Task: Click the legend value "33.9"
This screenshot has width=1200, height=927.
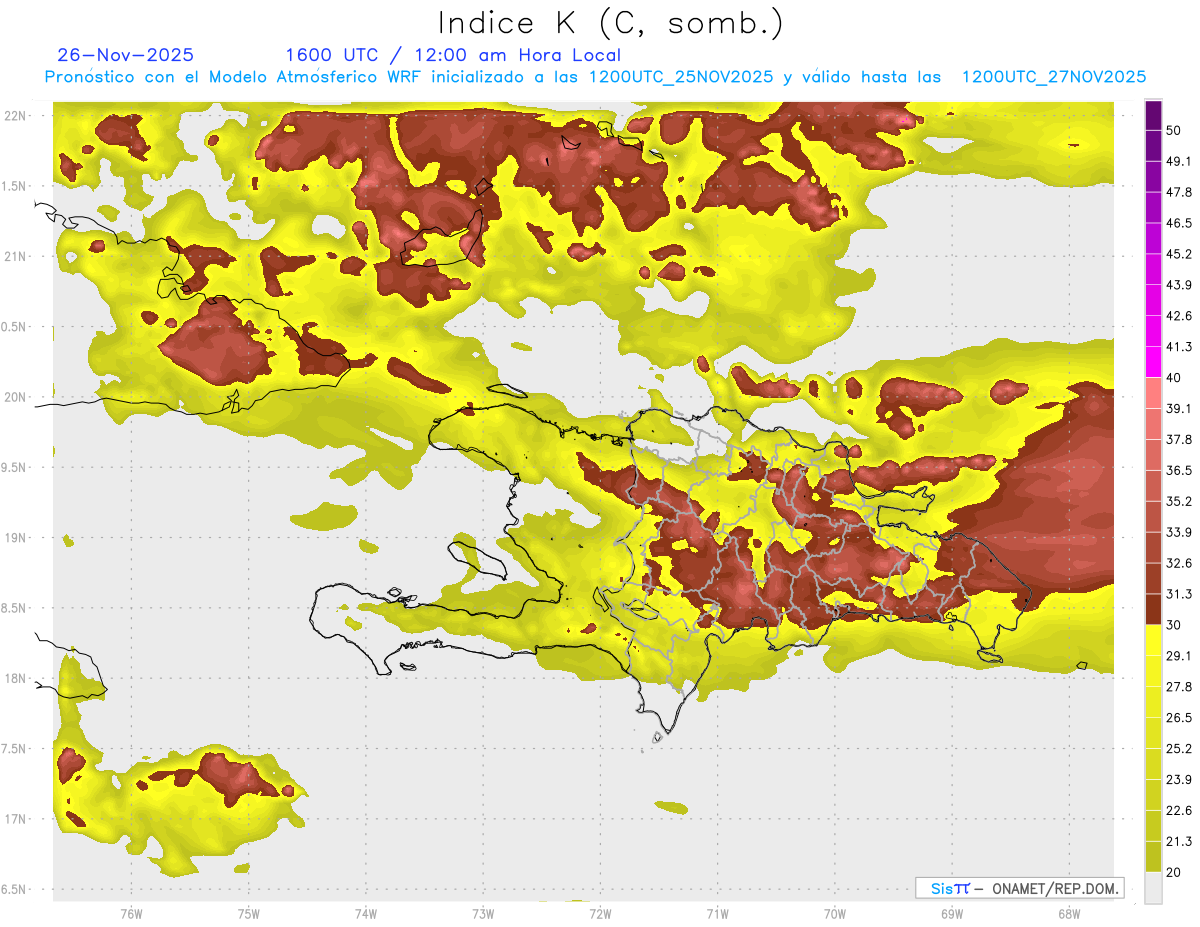Action: pos(1179,532)
